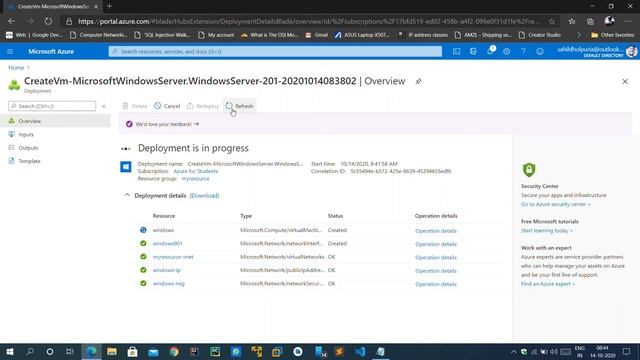Click the Refresh toolbar button
This screenshot has height=360, width=640.
tap(240, 106)
